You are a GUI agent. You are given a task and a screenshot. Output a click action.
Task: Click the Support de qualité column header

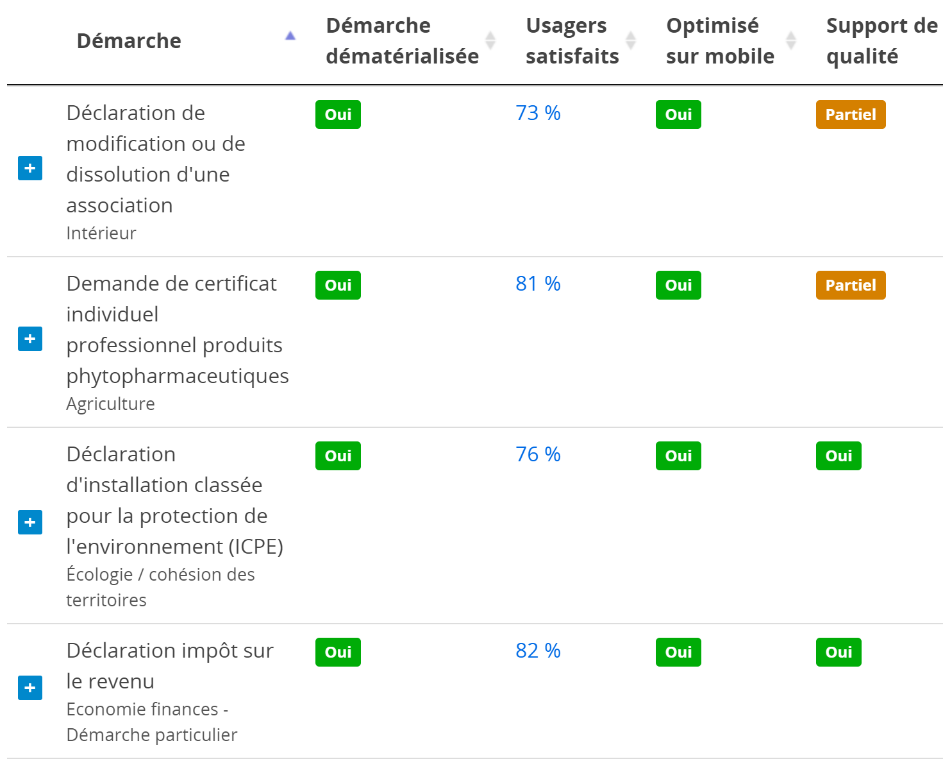867,41
